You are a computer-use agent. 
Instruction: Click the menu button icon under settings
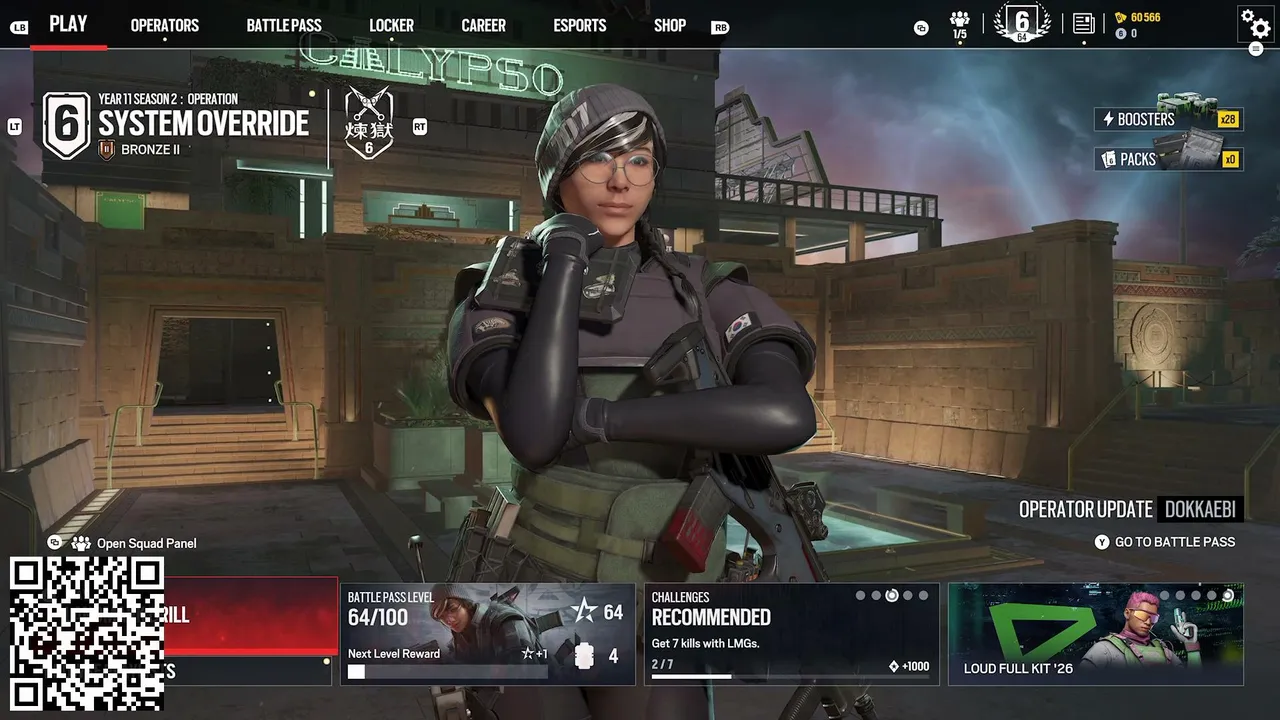point(1256,49)
